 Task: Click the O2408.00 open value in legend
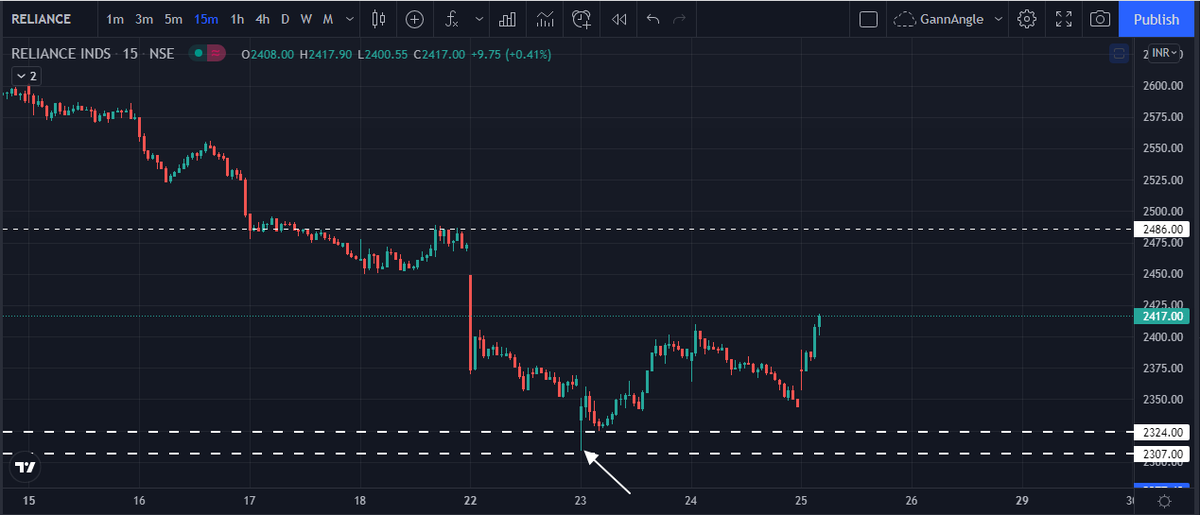pos(267,54)
